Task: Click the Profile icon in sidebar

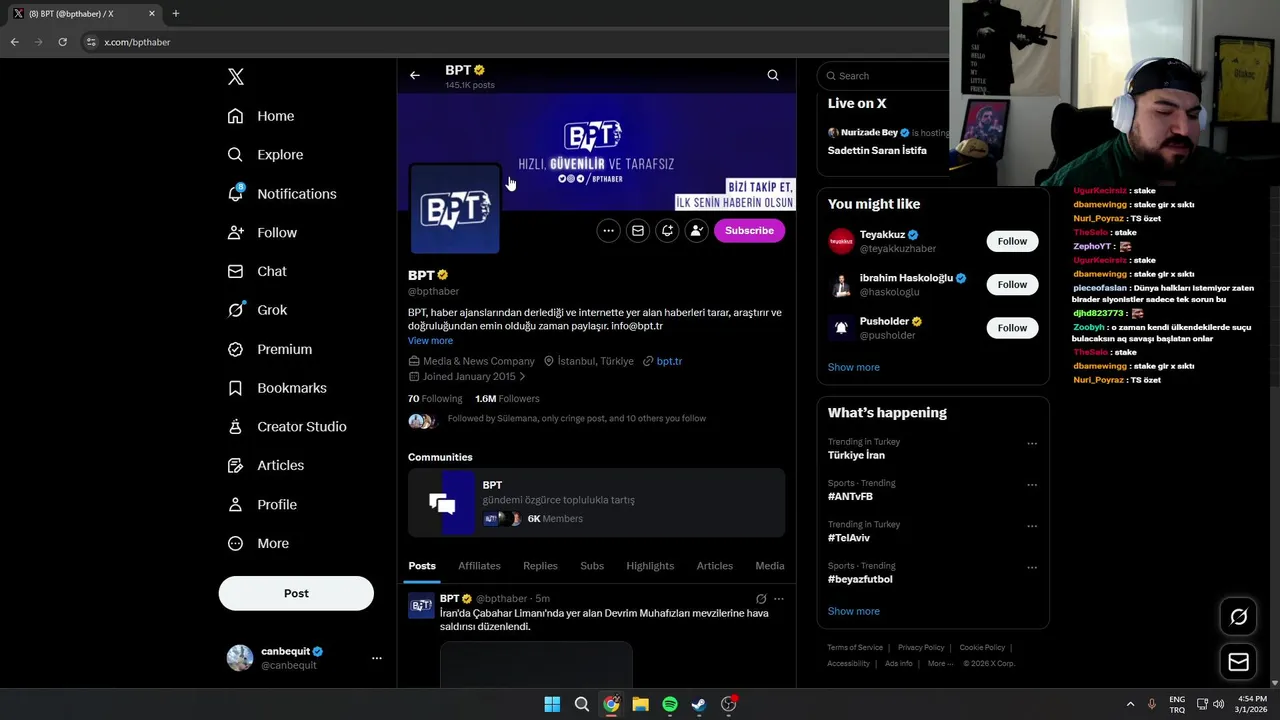Action: 235,505
